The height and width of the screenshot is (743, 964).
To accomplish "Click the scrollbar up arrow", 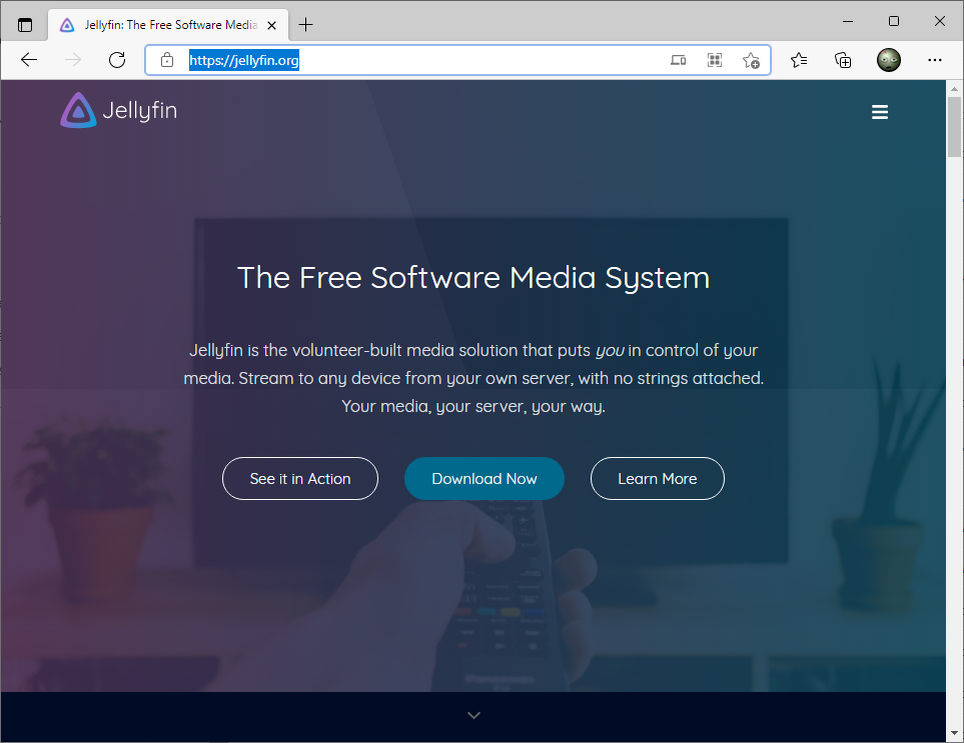I will click(954, 88).
